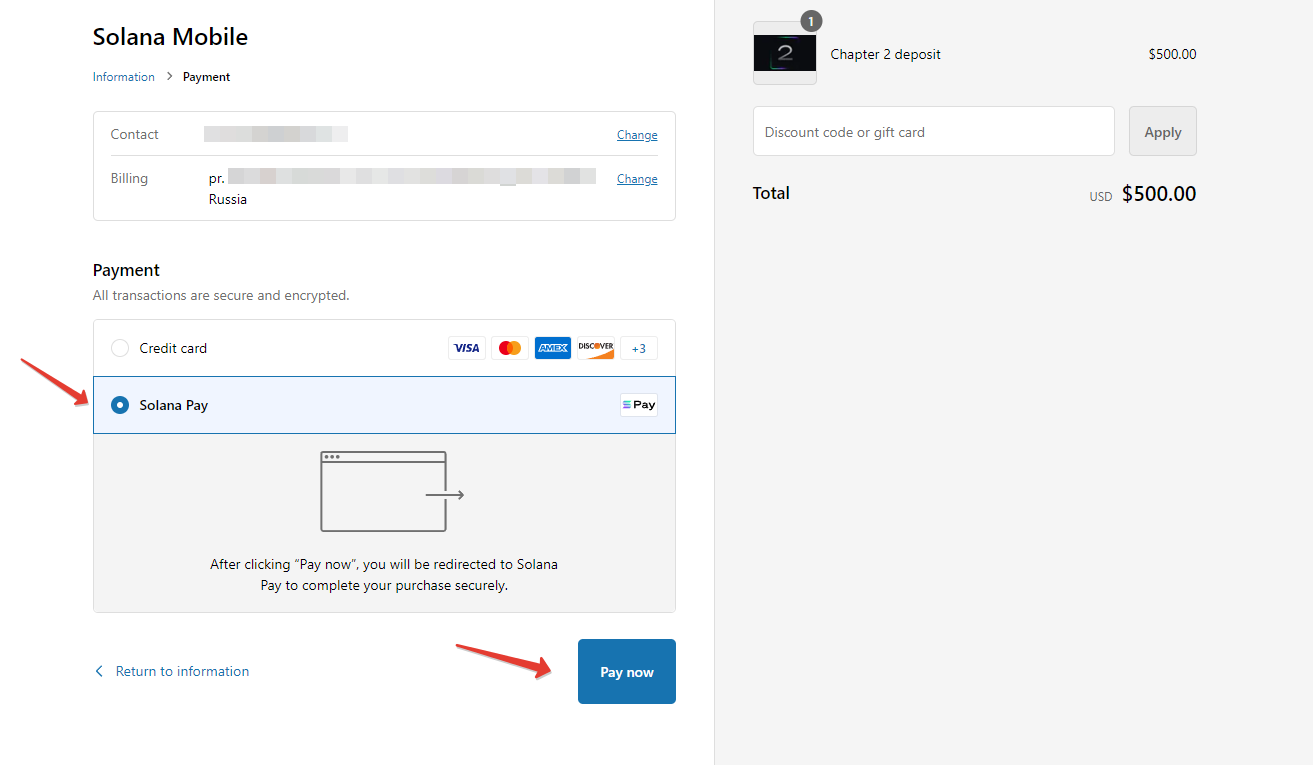Image resolution: width=1313 pixels, height=765 pixels.
Task: Go to Information breadcrumb
Action: (124, 77)
